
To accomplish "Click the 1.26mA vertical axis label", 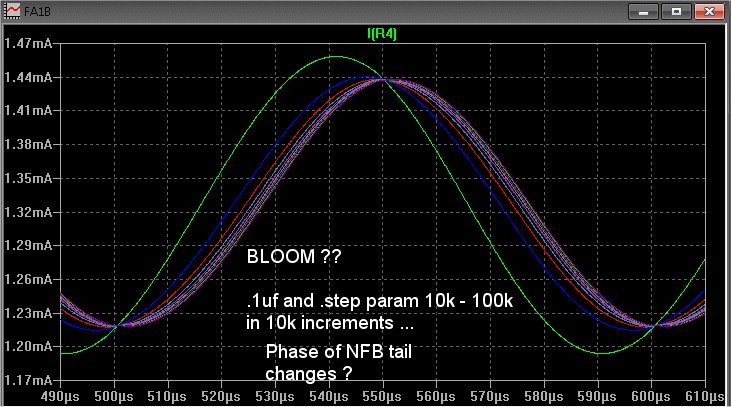I will pyautogui.click(x=28, y=279).
